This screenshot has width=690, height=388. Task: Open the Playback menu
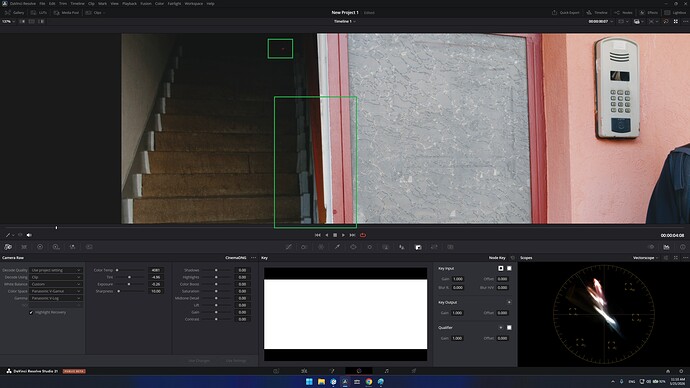tap(129, 4)
